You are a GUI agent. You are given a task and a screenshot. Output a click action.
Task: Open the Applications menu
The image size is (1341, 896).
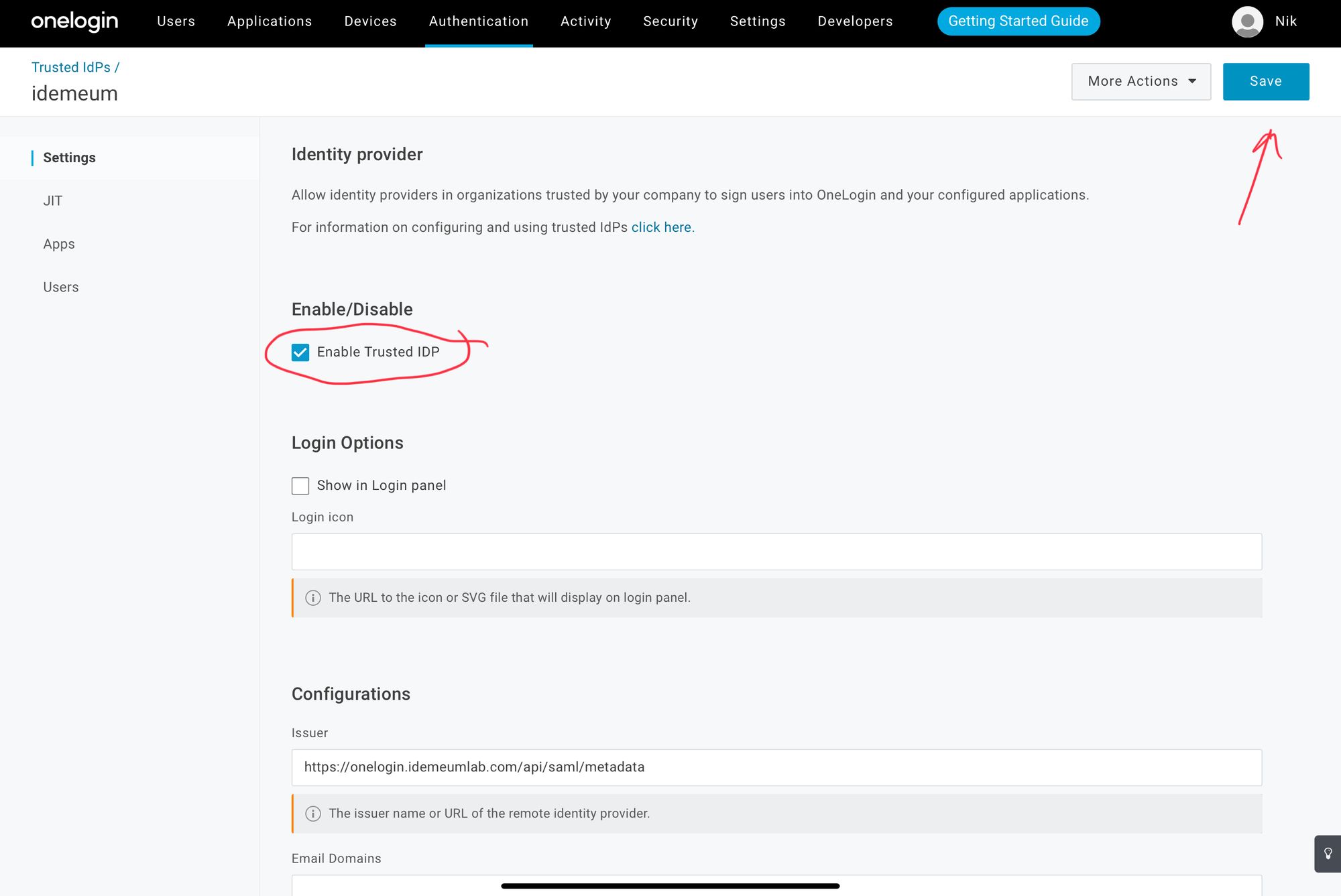point(270,21)
